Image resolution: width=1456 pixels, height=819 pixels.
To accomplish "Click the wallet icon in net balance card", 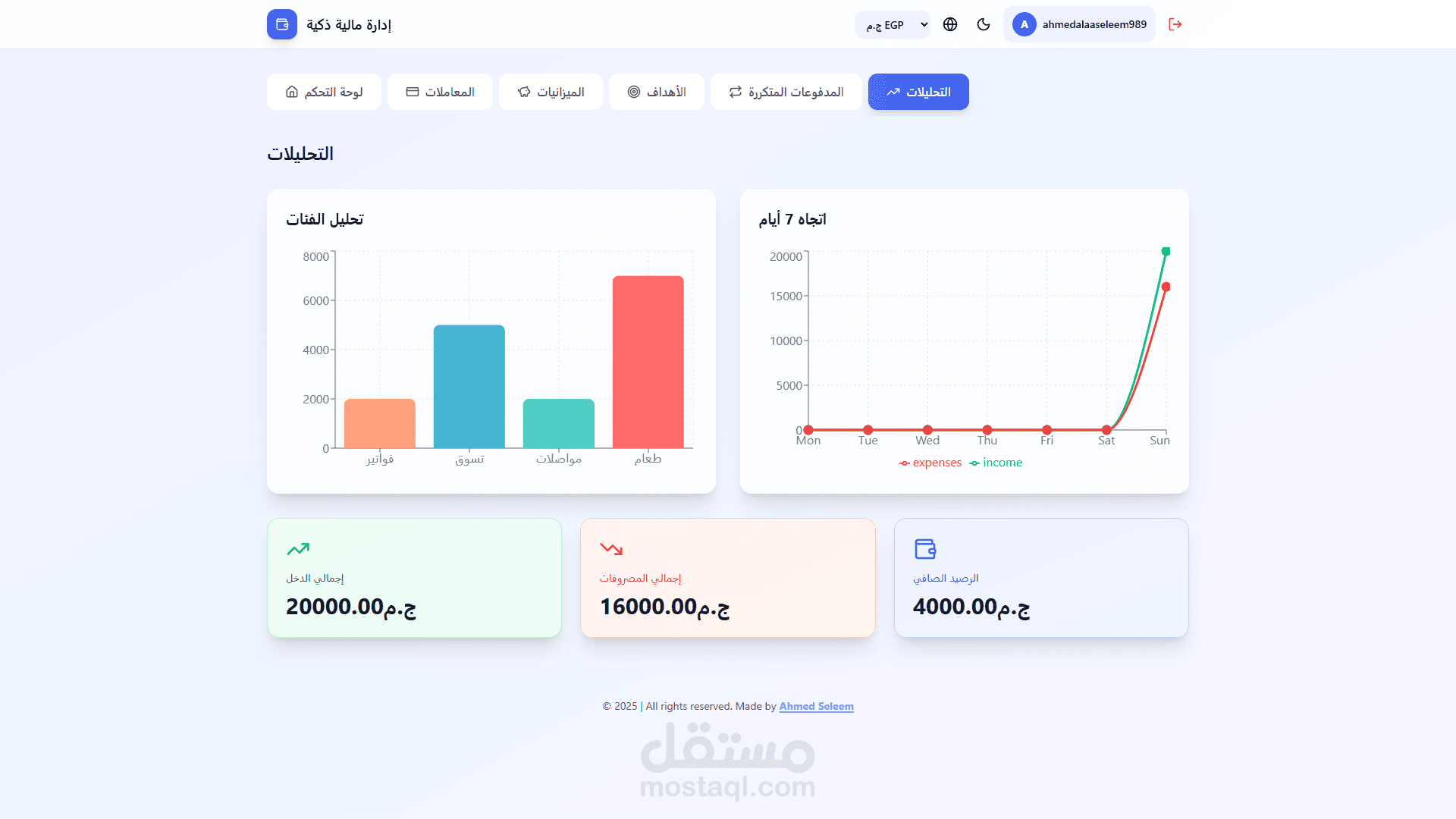I will pyautogui.click(x=925, y=548).
